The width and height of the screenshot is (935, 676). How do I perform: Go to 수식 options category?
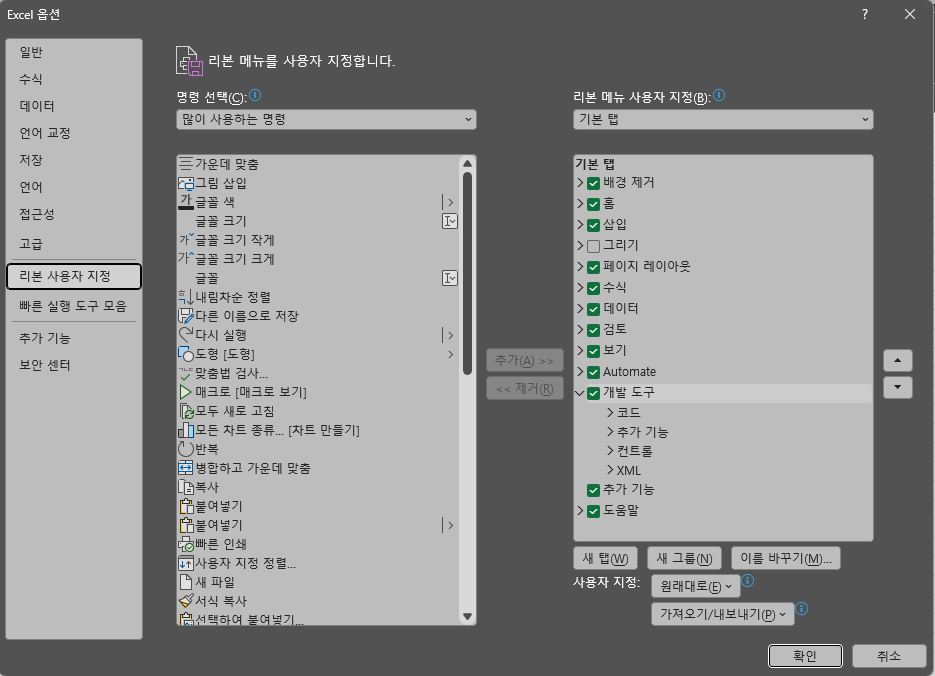pyautogui.click(x=74, y=79)
